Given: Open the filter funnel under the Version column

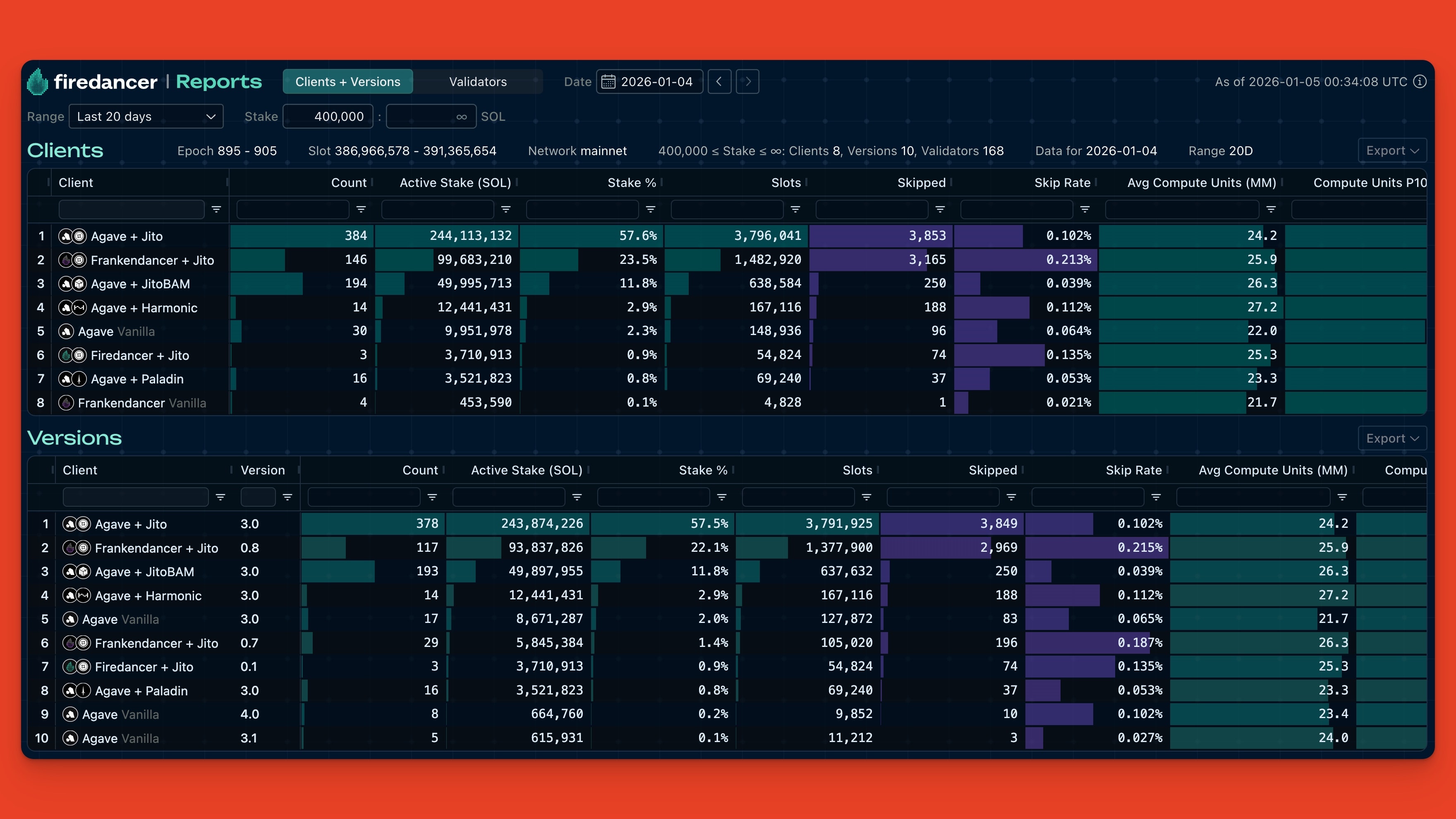Looking at the screenshot, I should pos(288,497).
